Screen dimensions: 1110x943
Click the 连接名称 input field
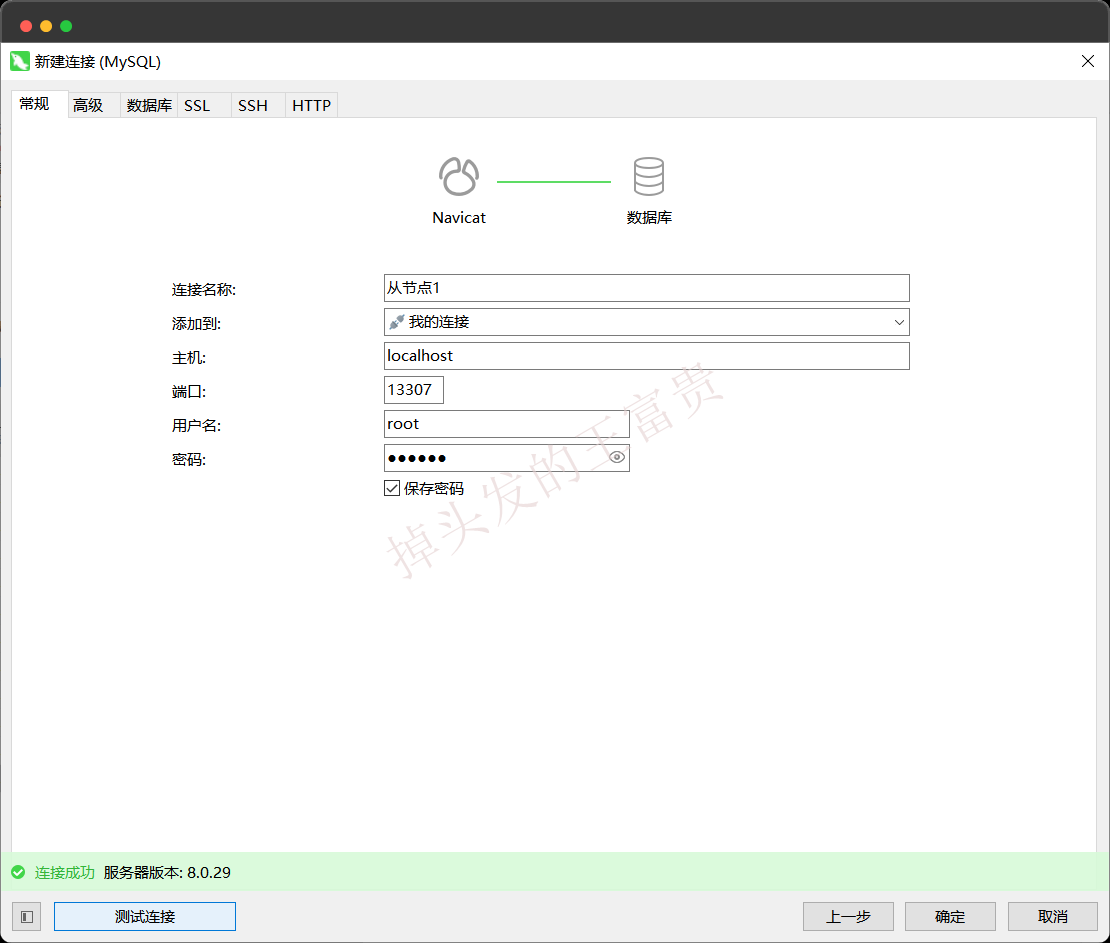tap(646, 288)
